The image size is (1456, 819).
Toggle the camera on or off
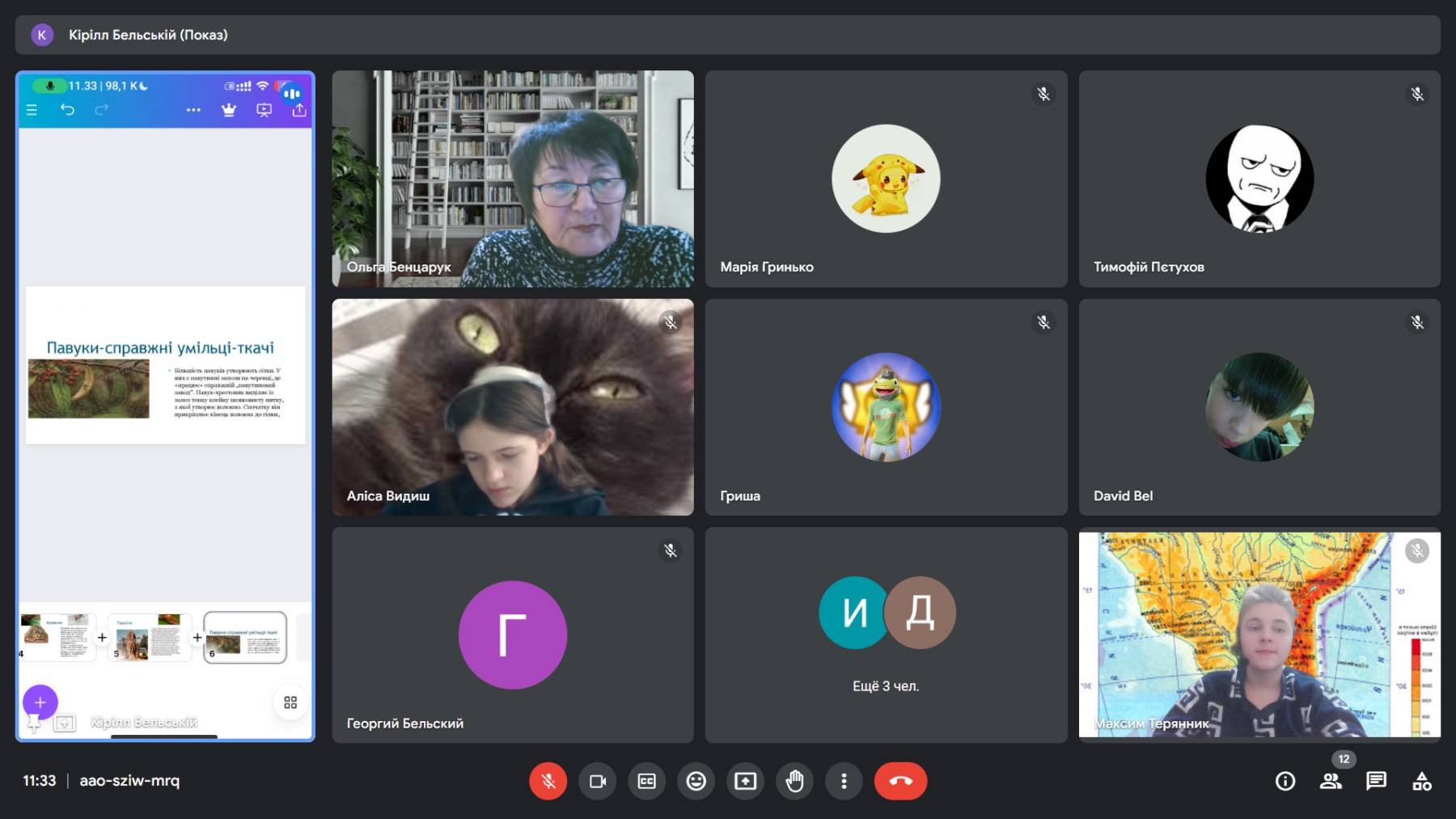point(598,781)
